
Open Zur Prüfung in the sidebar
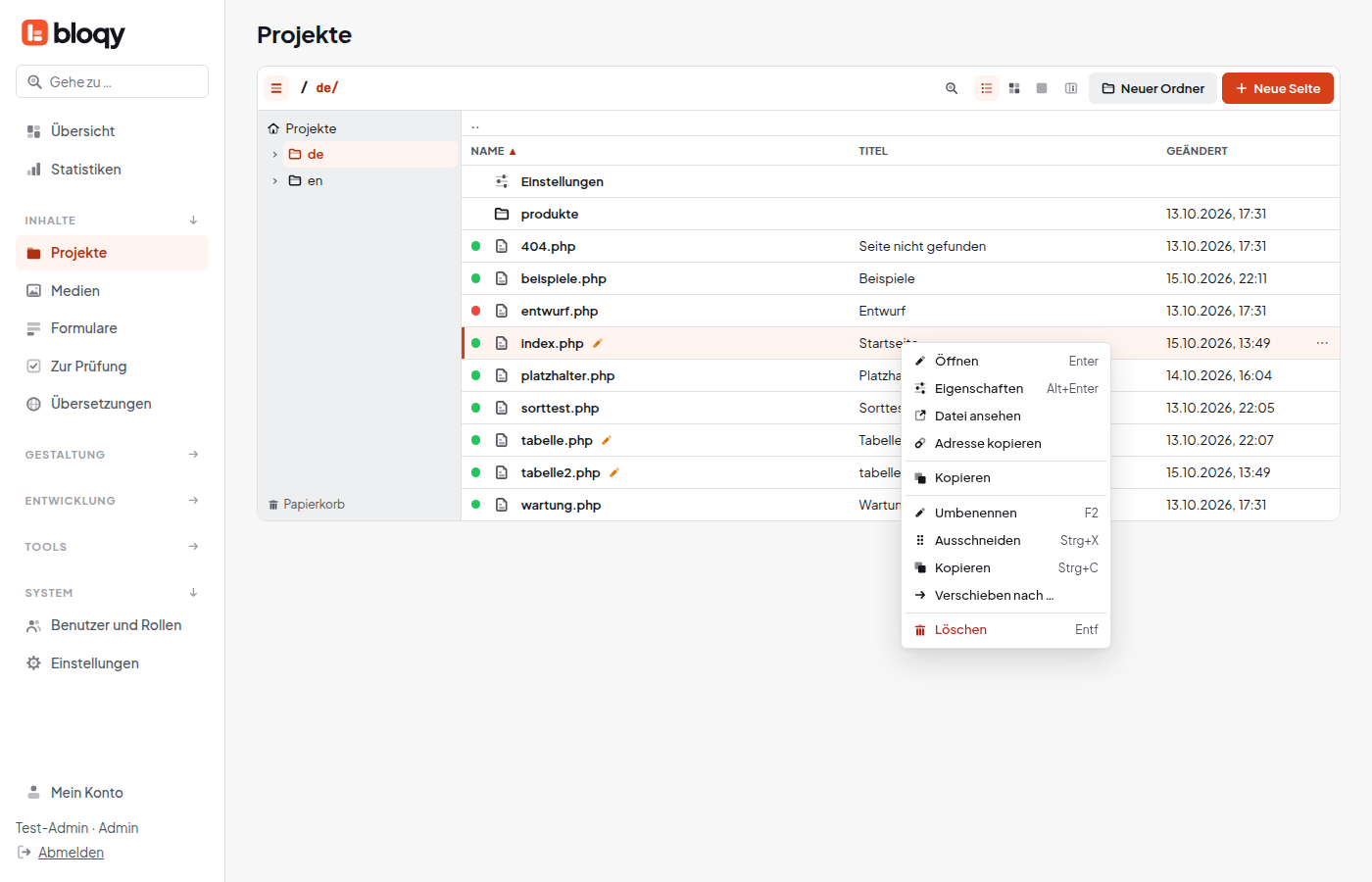112,367
